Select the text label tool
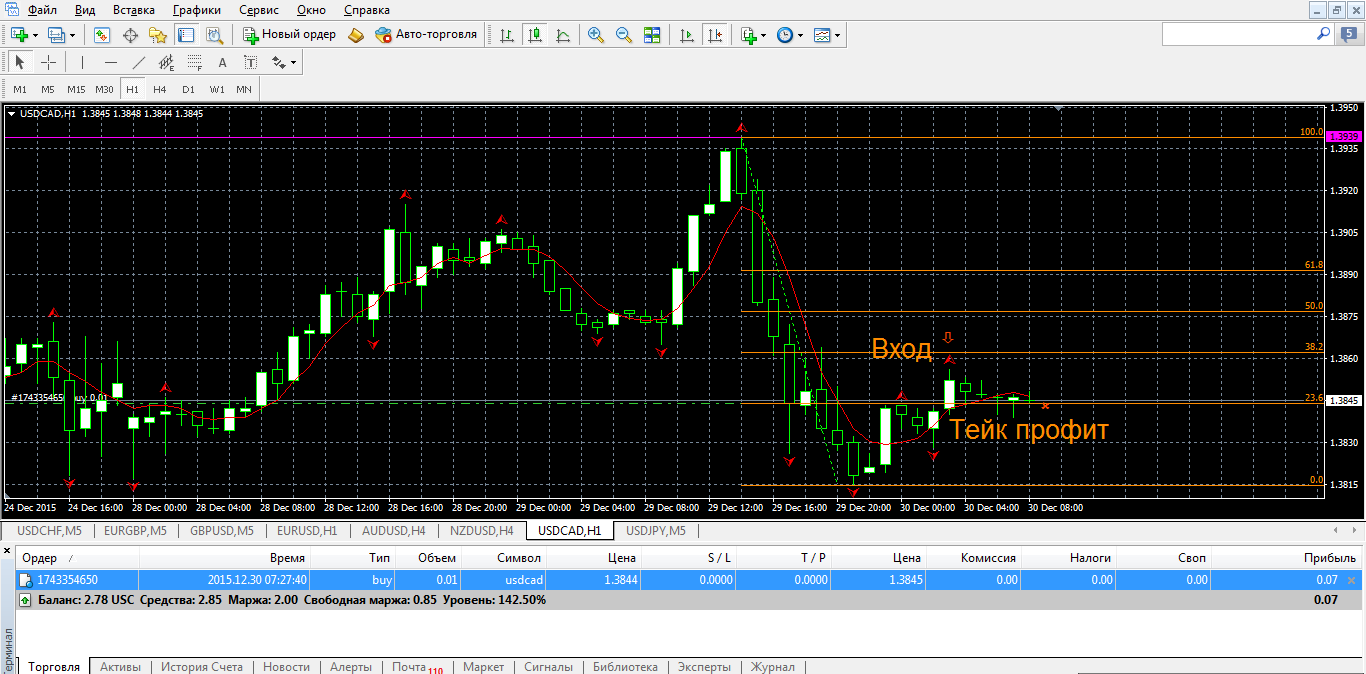 tap(250, 62)
